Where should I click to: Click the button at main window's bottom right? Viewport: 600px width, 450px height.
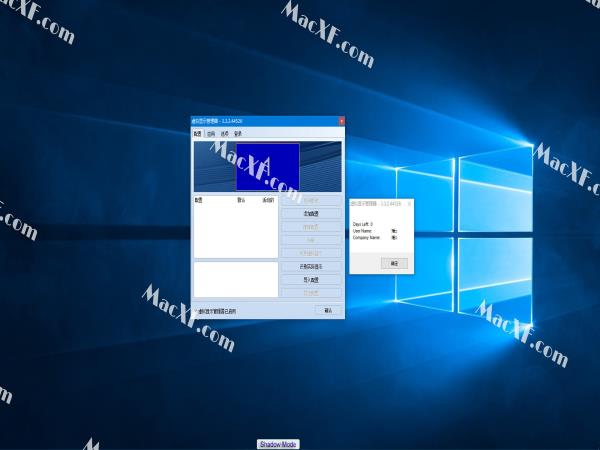(x=328, y=310)
